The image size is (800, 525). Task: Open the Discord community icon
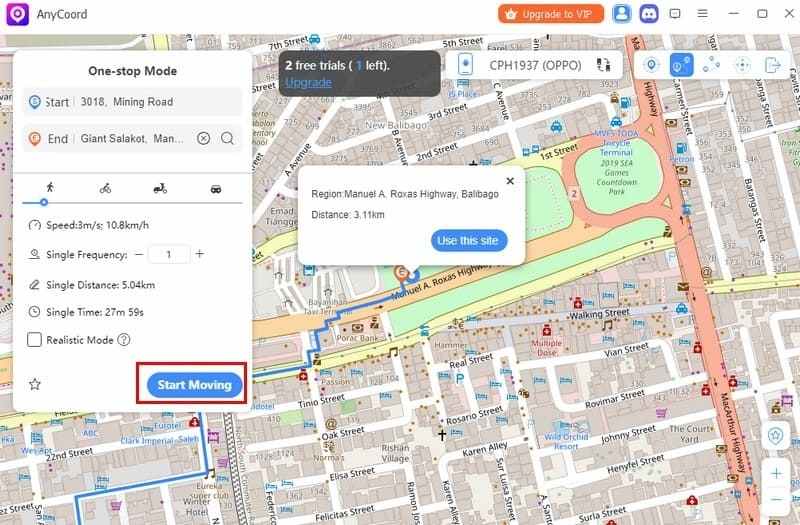click(649, 14)
